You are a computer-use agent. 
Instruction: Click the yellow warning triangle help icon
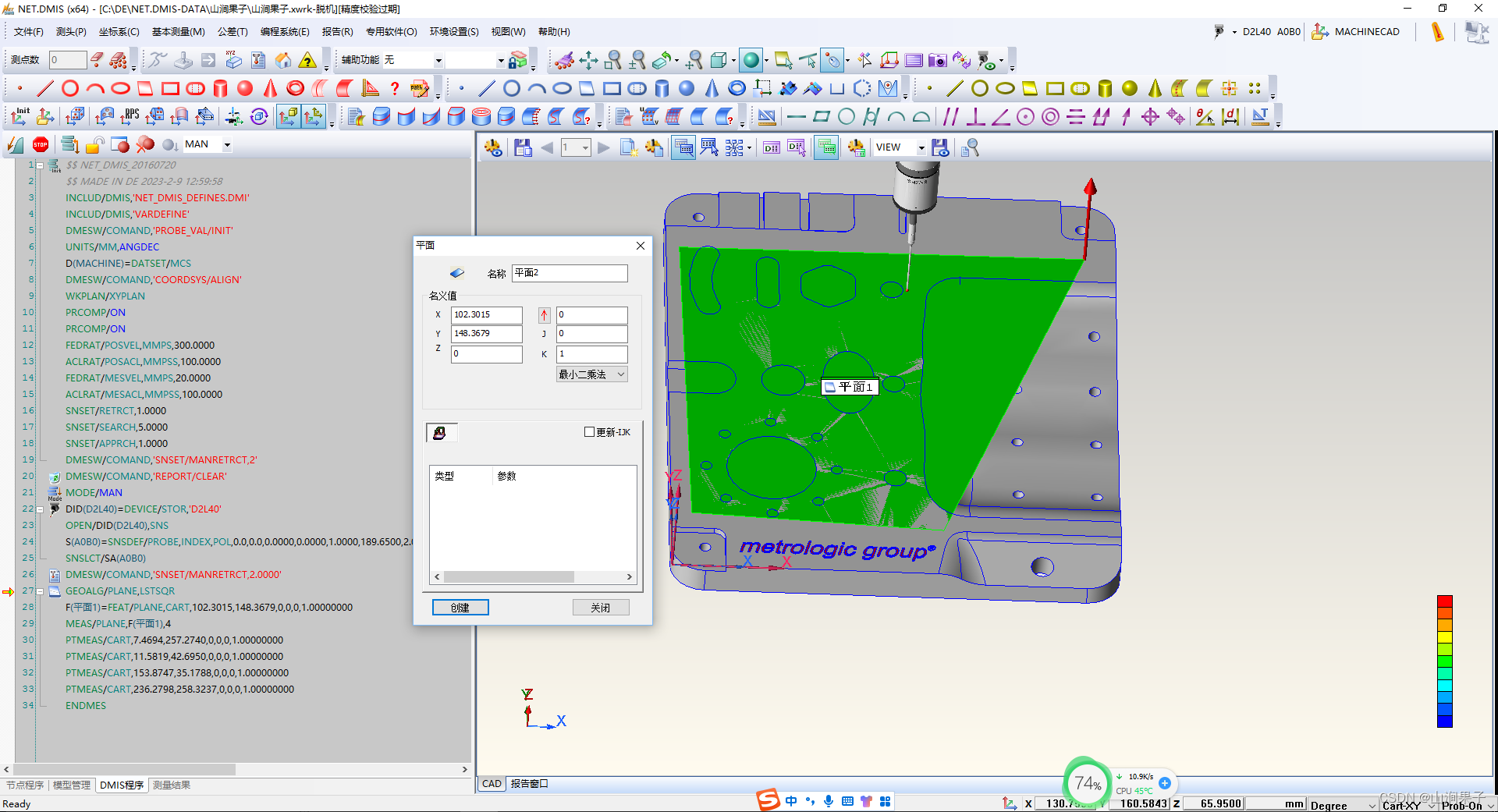[308, 60]
